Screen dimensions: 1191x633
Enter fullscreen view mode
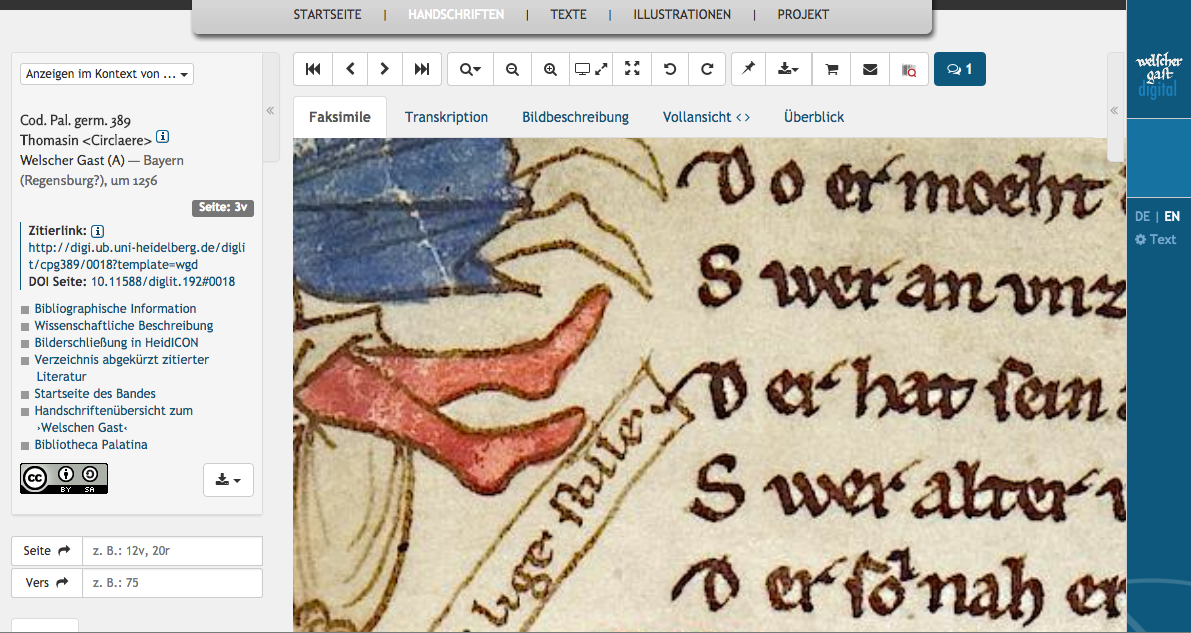tap(632, 69)
